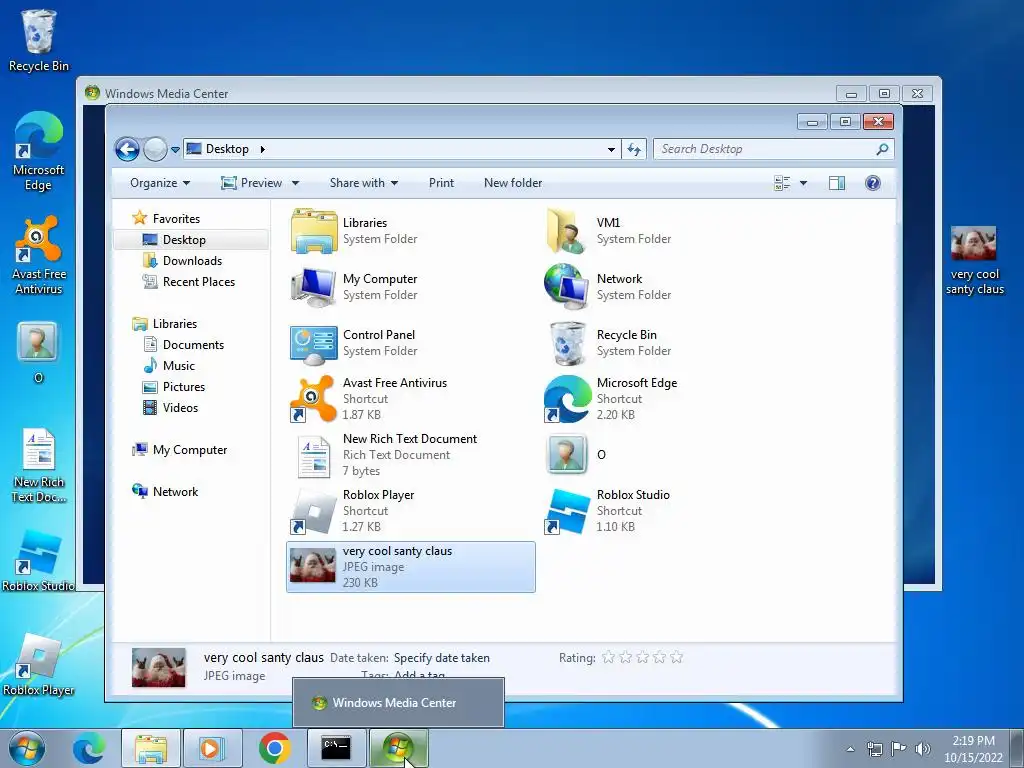Set rating to one star
1024x768 pixels.
click(x=608, y=657)
